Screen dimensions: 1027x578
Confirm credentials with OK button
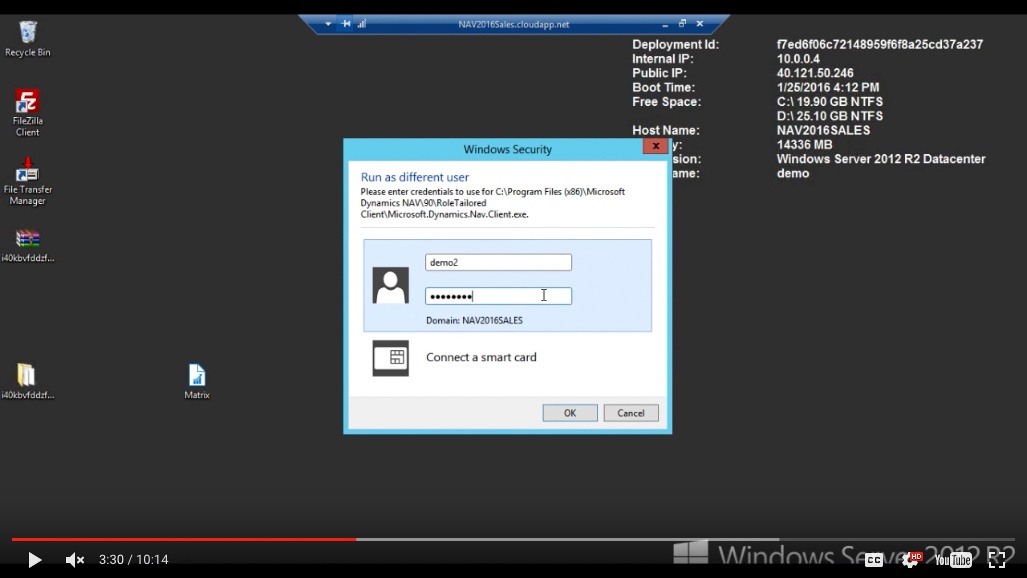570,413
